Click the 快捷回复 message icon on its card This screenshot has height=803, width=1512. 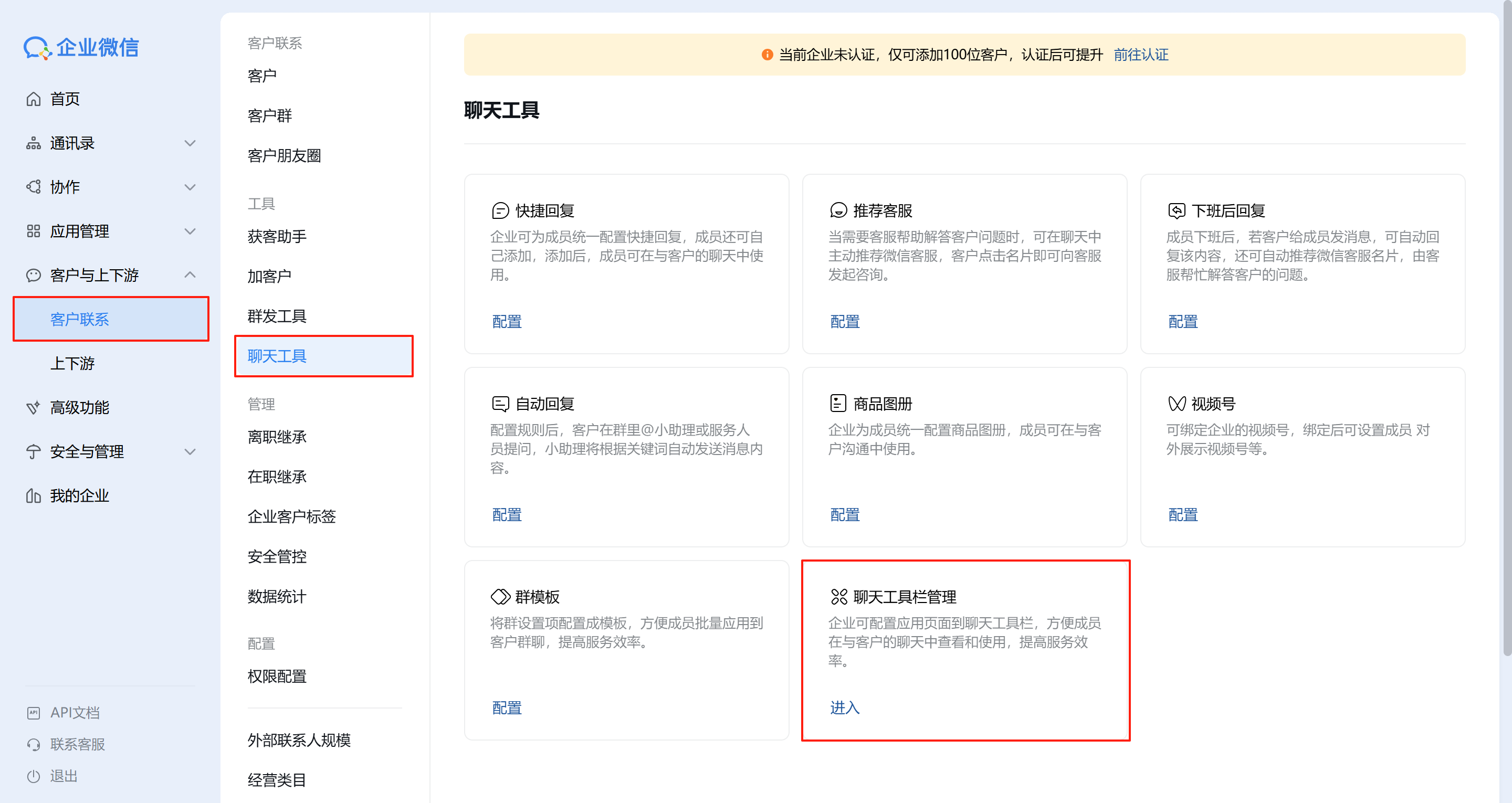(500, 210)
